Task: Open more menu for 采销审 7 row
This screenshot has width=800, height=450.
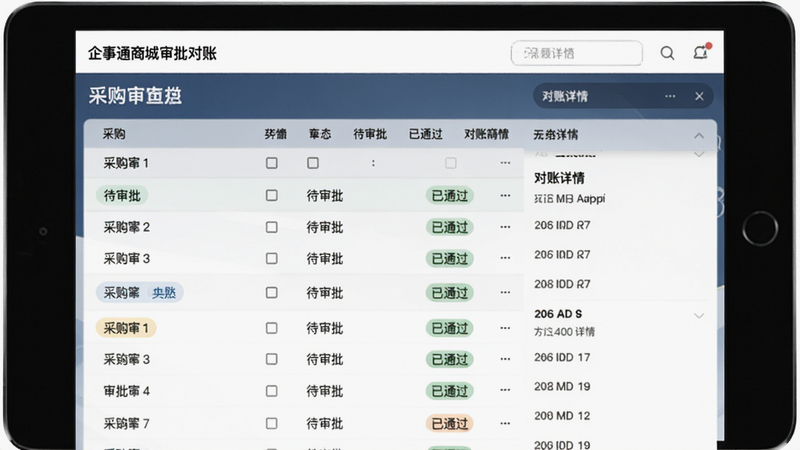Action: click(x=505, y=423)
